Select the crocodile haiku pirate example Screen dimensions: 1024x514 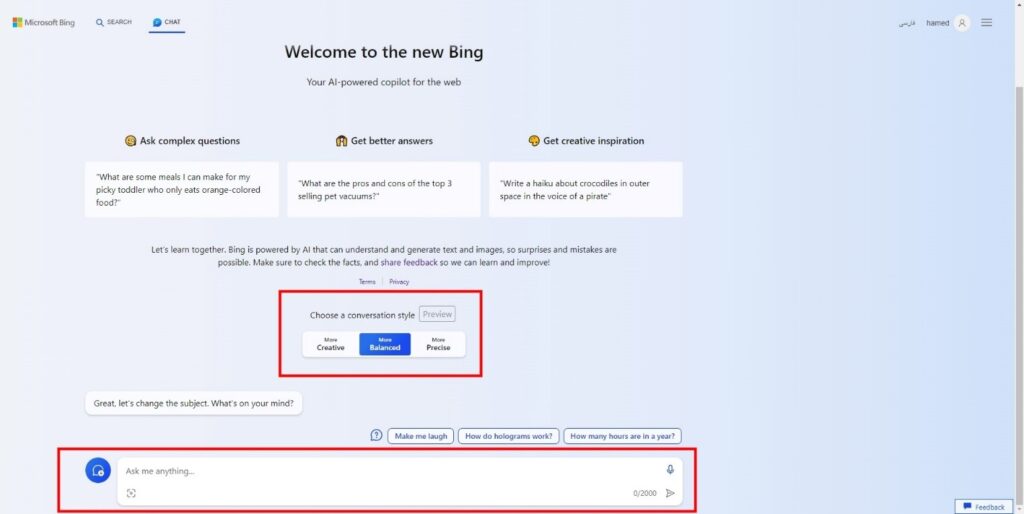(x=586, y=189)
